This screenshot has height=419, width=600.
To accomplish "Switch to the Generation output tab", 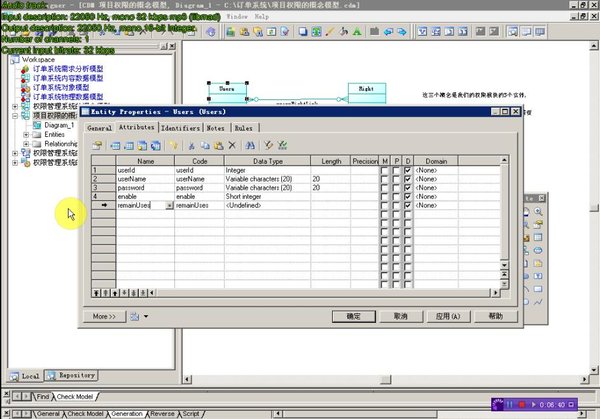I will [127, 414].
